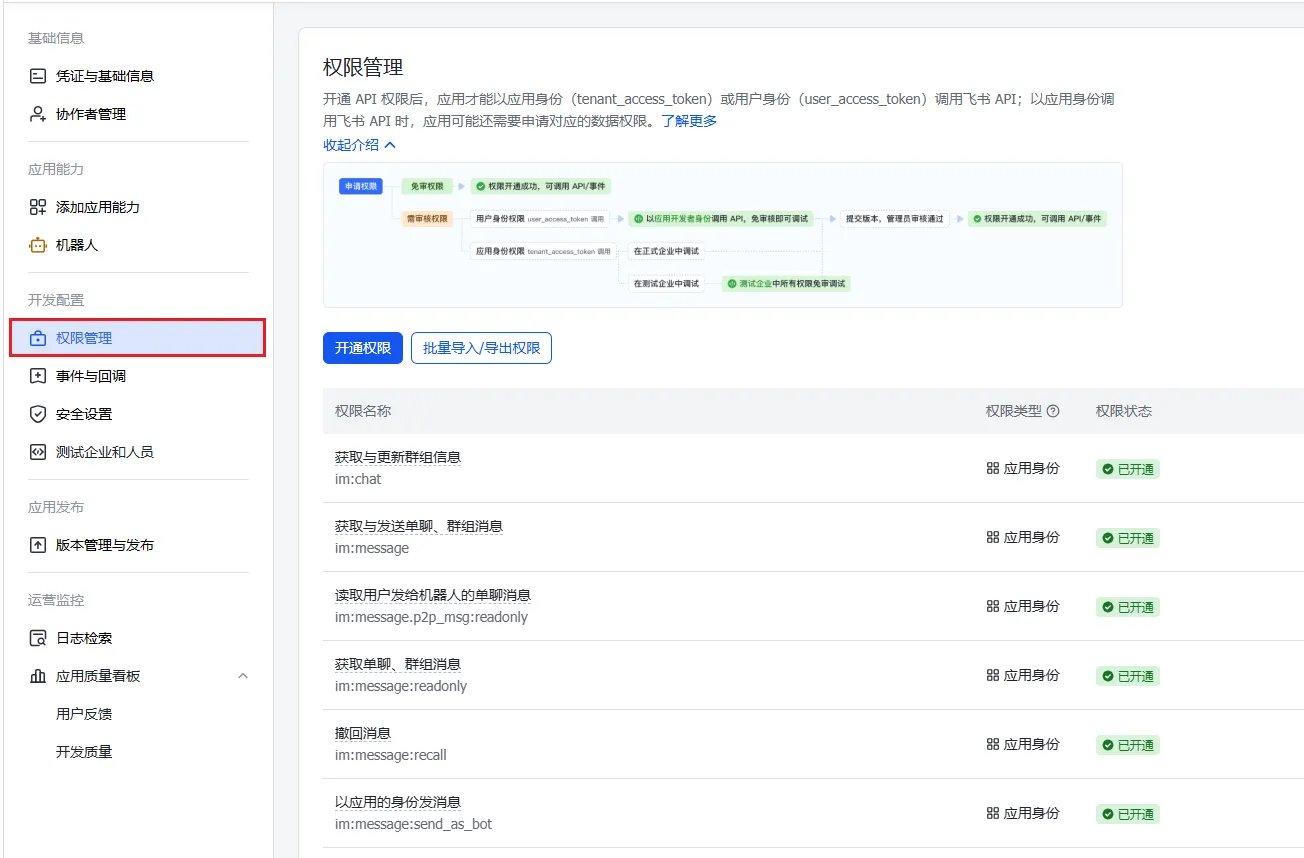Collapse the 应用质量看板 section chevron
This screenshot has height=858, width=1304.
coord(243,676)
